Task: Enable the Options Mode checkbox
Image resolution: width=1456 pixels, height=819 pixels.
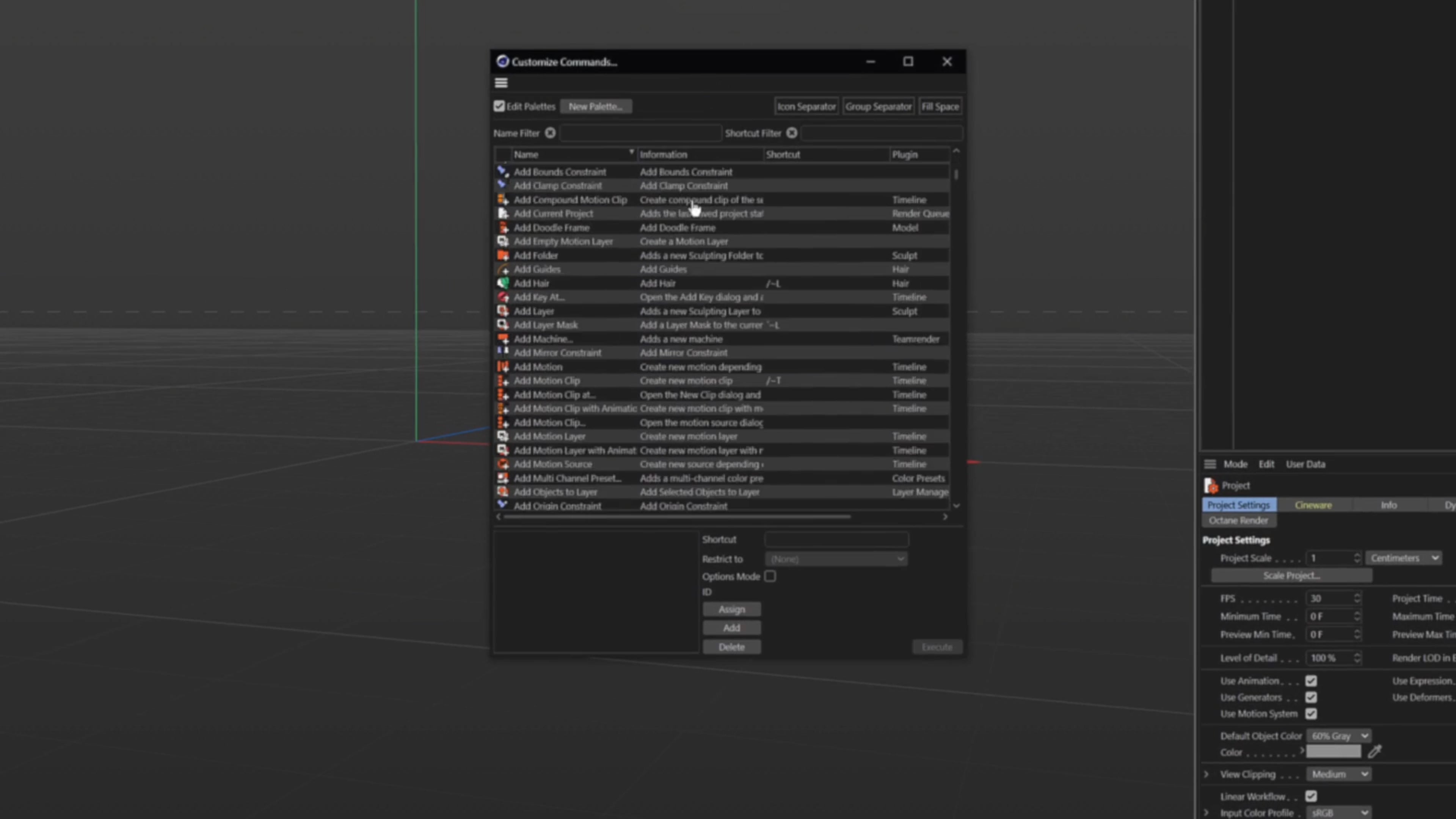Action: tap(770, 576)
